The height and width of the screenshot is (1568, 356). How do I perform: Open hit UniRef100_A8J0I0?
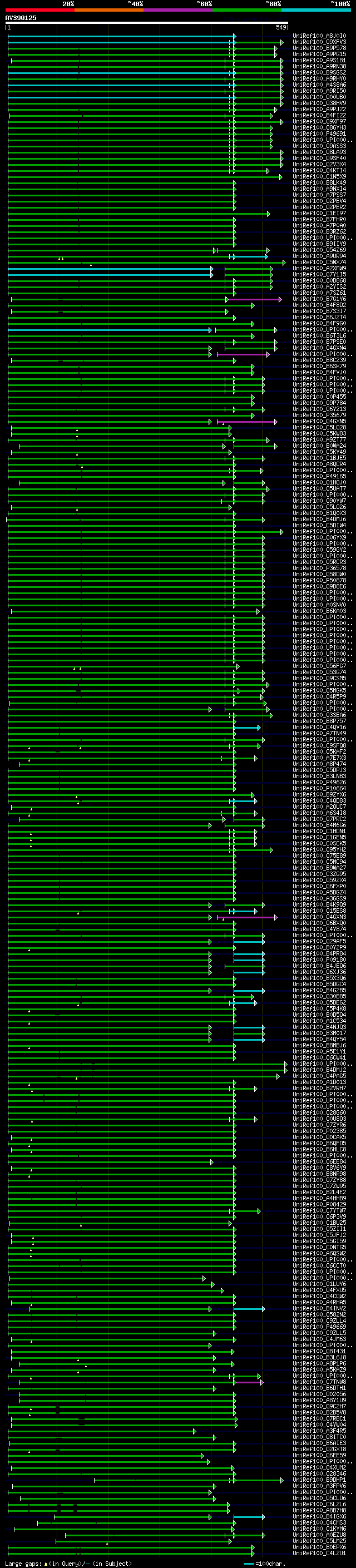(x=319, y=36)
